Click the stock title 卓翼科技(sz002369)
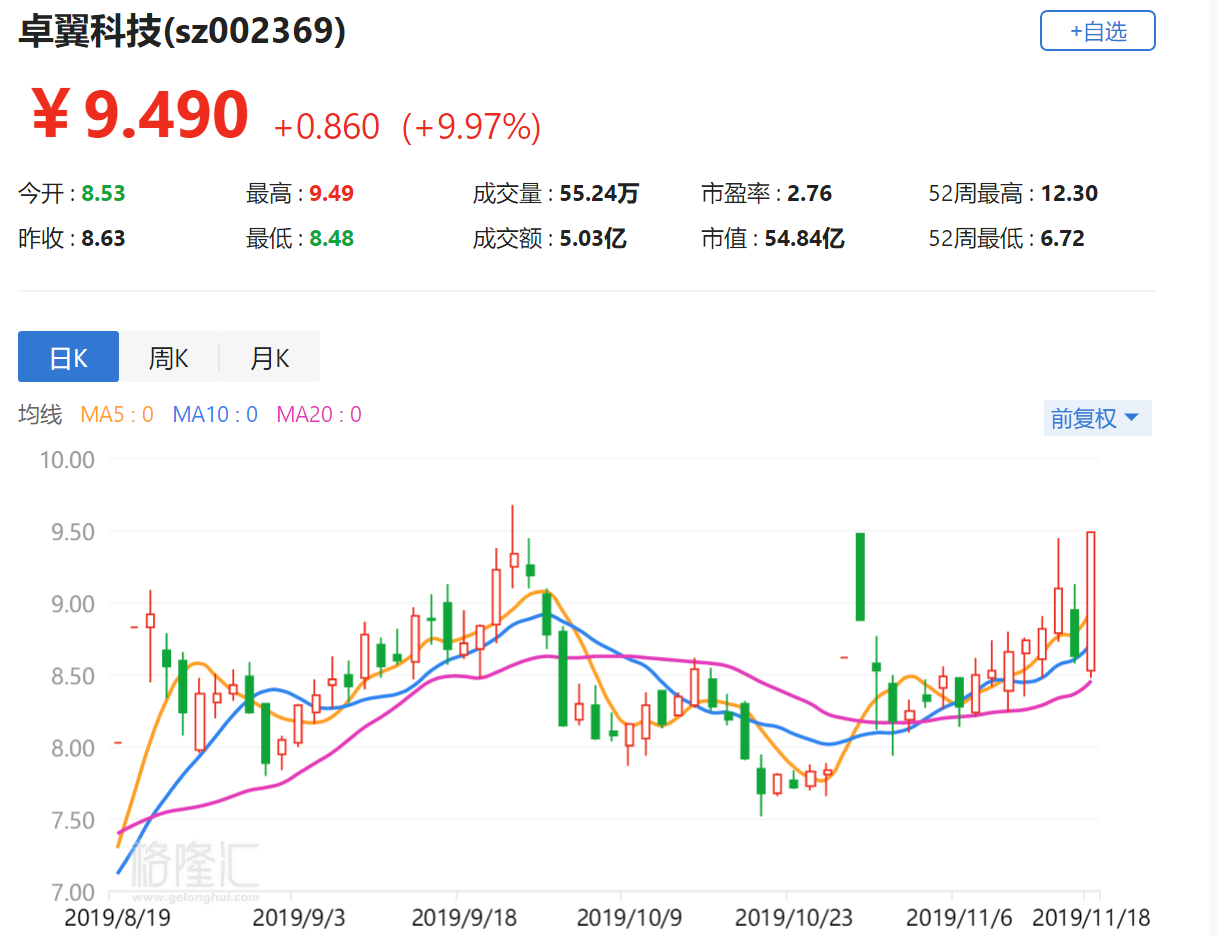Screen dimensions: 1217x936 [182, 32]
